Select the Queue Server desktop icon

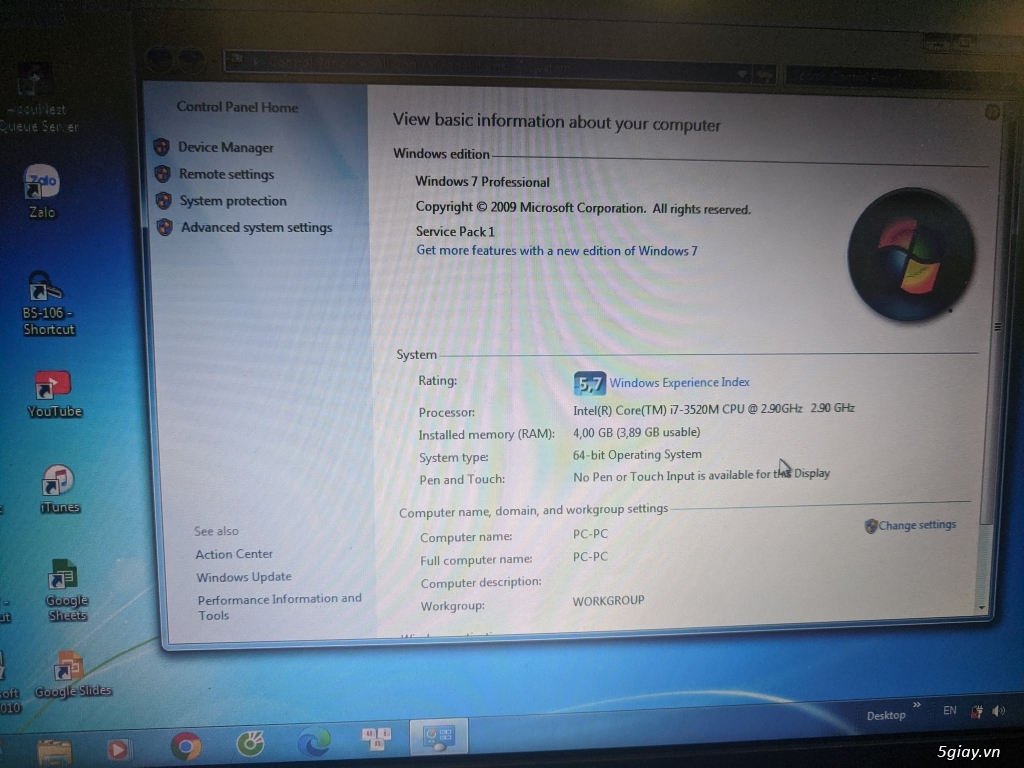pos(36,98)
